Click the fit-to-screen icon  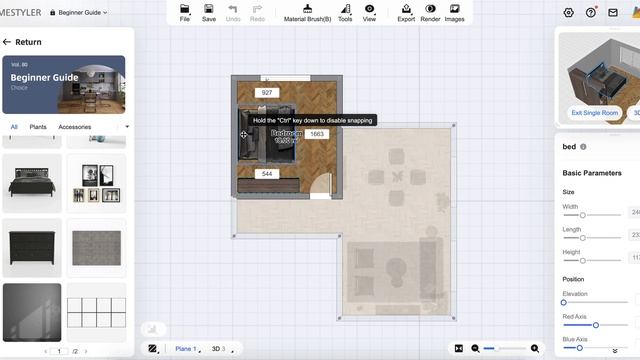click(x=459, y=348)
